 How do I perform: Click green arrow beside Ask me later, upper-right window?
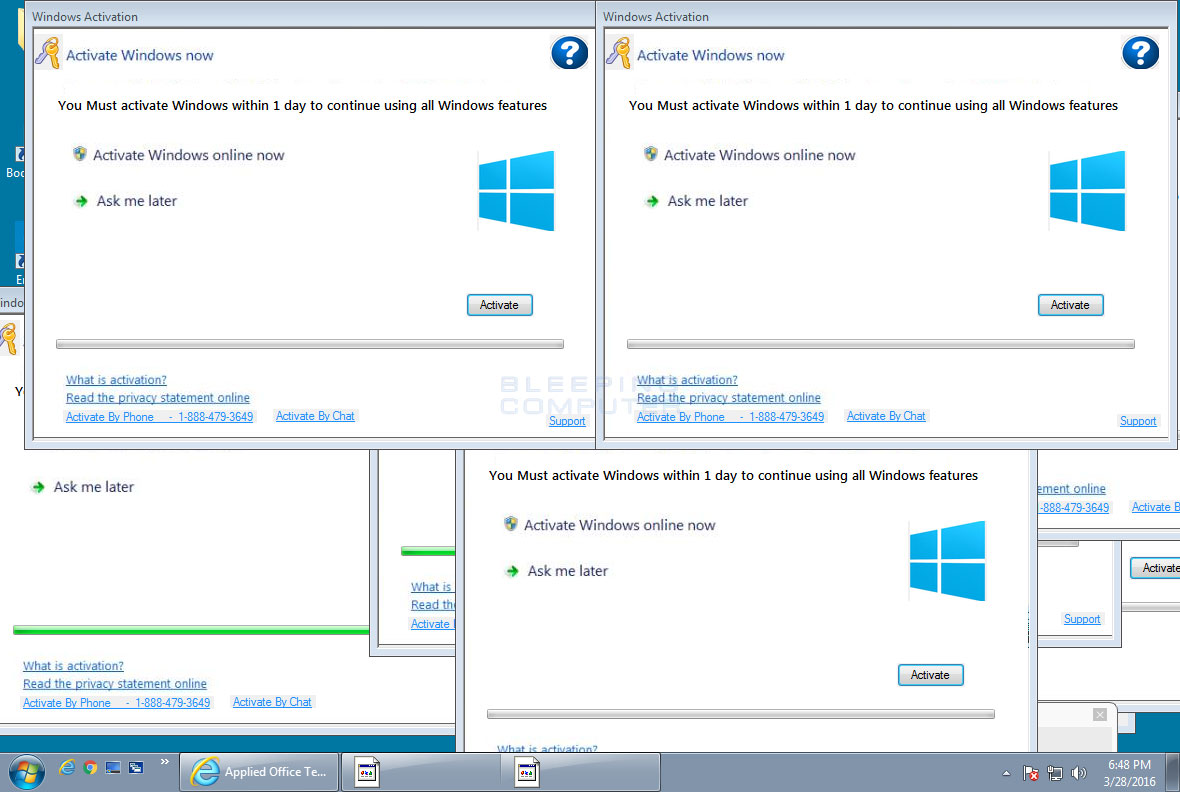click(x=652, y=201)
